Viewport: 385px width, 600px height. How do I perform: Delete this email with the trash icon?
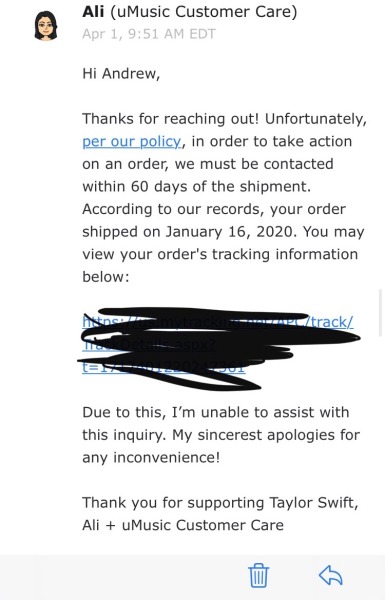tap(259, 575)
